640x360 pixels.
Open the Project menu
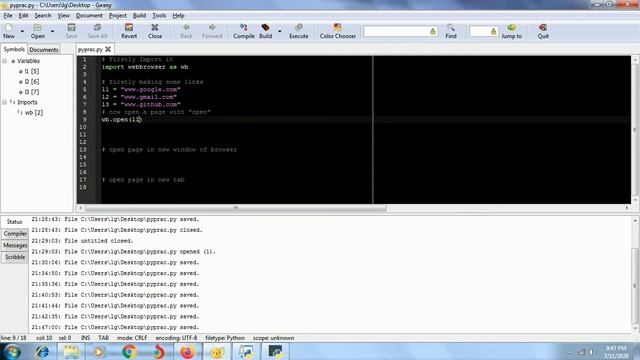click(118, 16)
